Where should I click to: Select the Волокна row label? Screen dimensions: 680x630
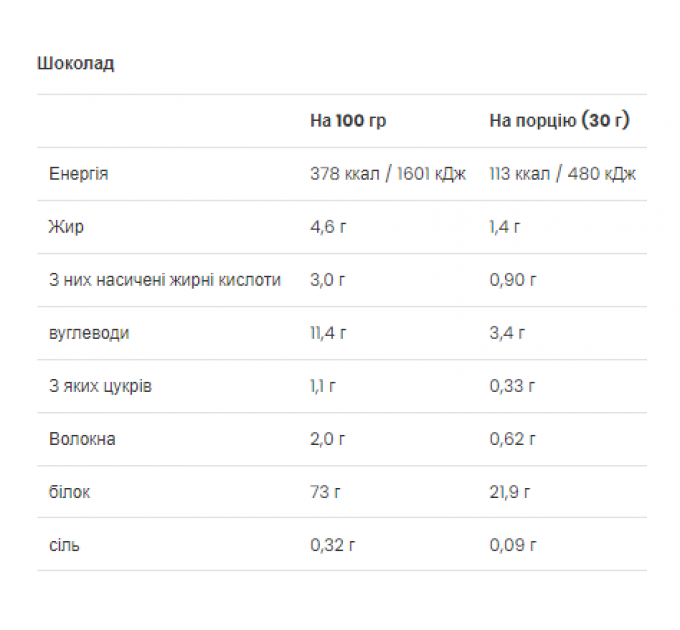(82, 439)
